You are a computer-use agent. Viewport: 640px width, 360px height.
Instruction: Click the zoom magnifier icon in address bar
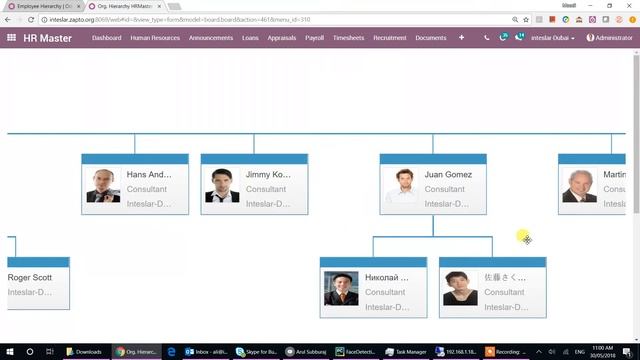click(515, 20)
